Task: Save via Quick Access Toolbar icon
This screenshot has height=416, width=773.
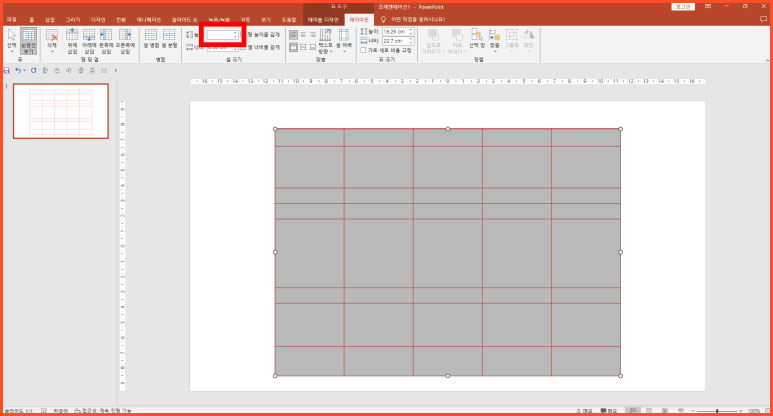Action: tap(7, 70)
